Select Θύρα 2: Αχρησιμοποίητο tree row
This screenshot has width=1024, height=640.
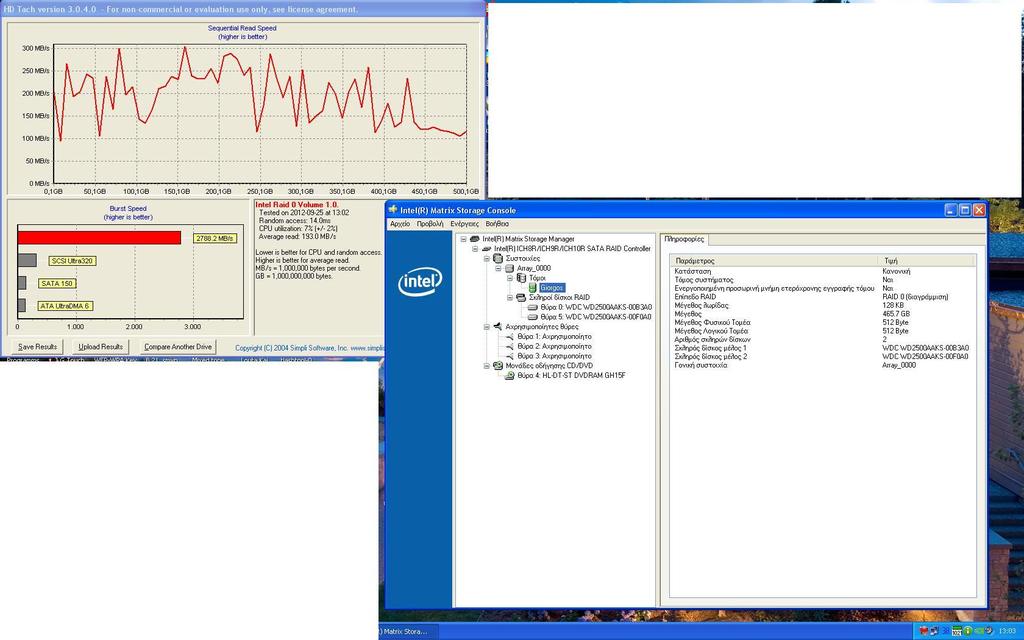coord(554,346)
